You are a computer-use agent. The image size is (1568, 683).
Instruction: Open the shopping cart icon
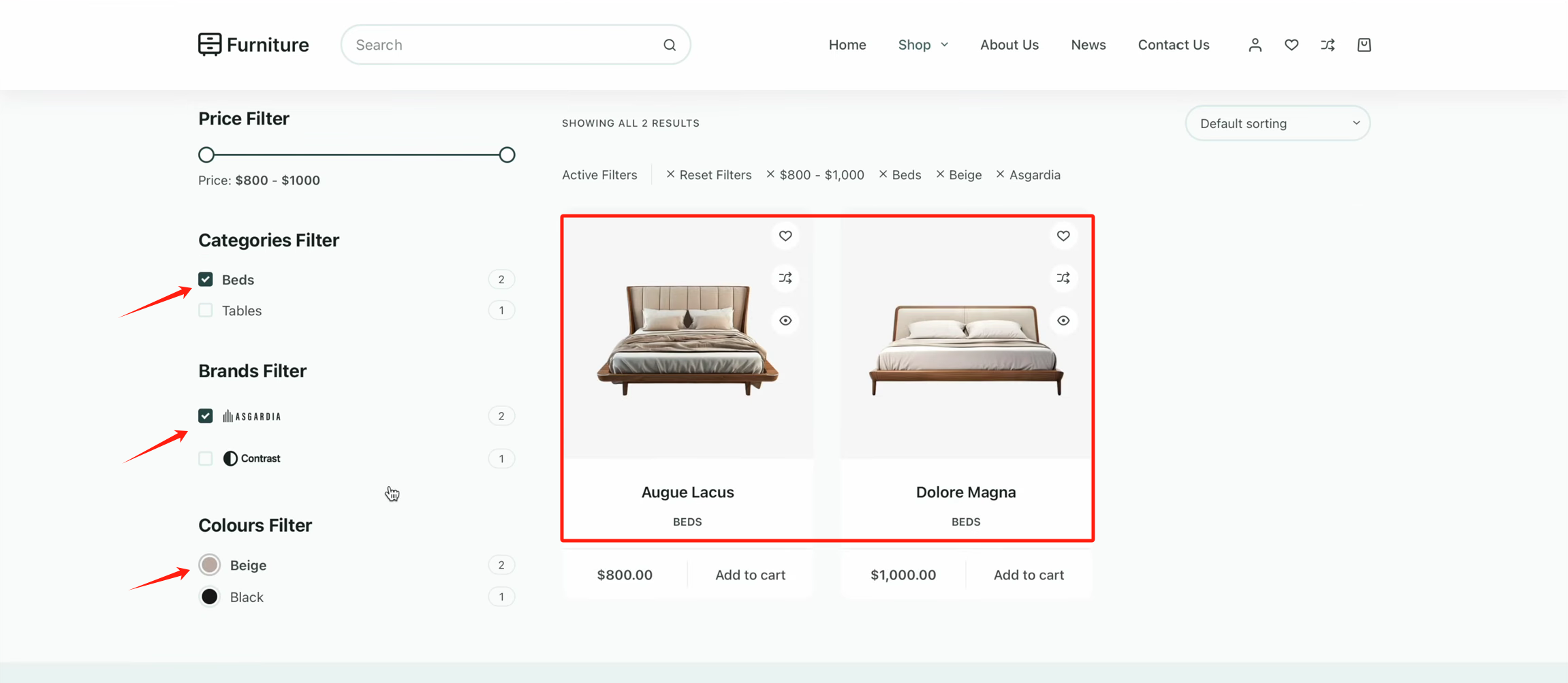[1364, 45]
